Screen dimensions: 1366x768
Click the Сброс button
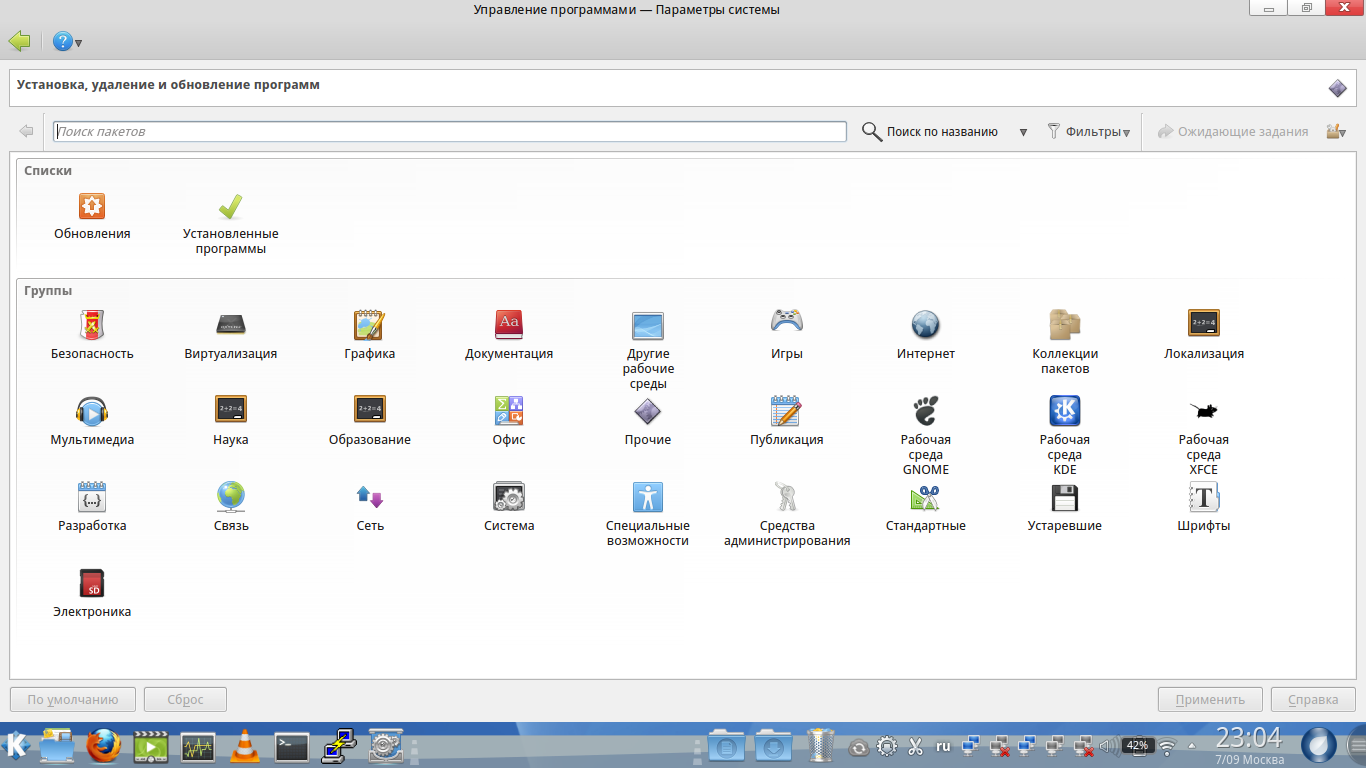(x=185, y=700)
